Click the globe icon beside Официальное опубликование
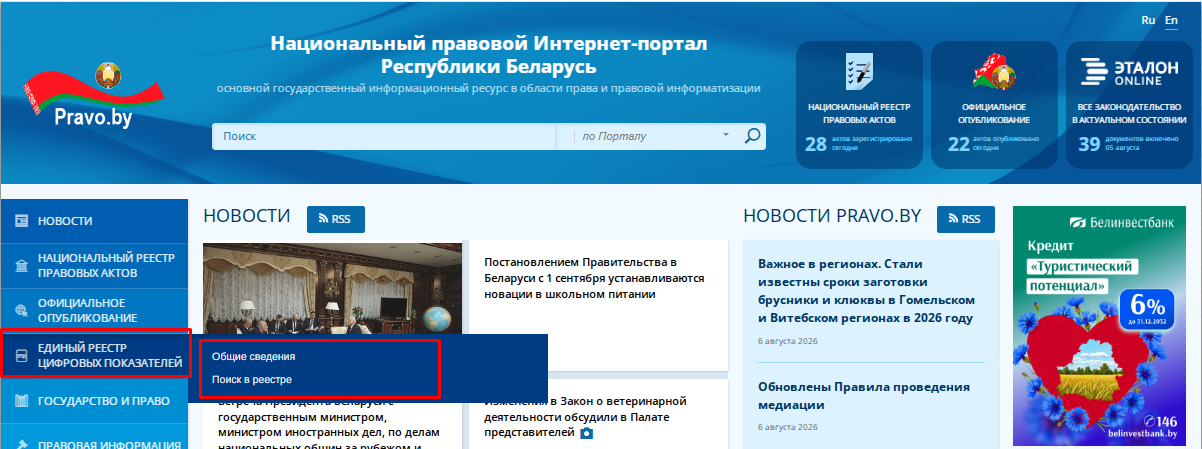This screenshot has width=1202, height=449. (20, 309)
